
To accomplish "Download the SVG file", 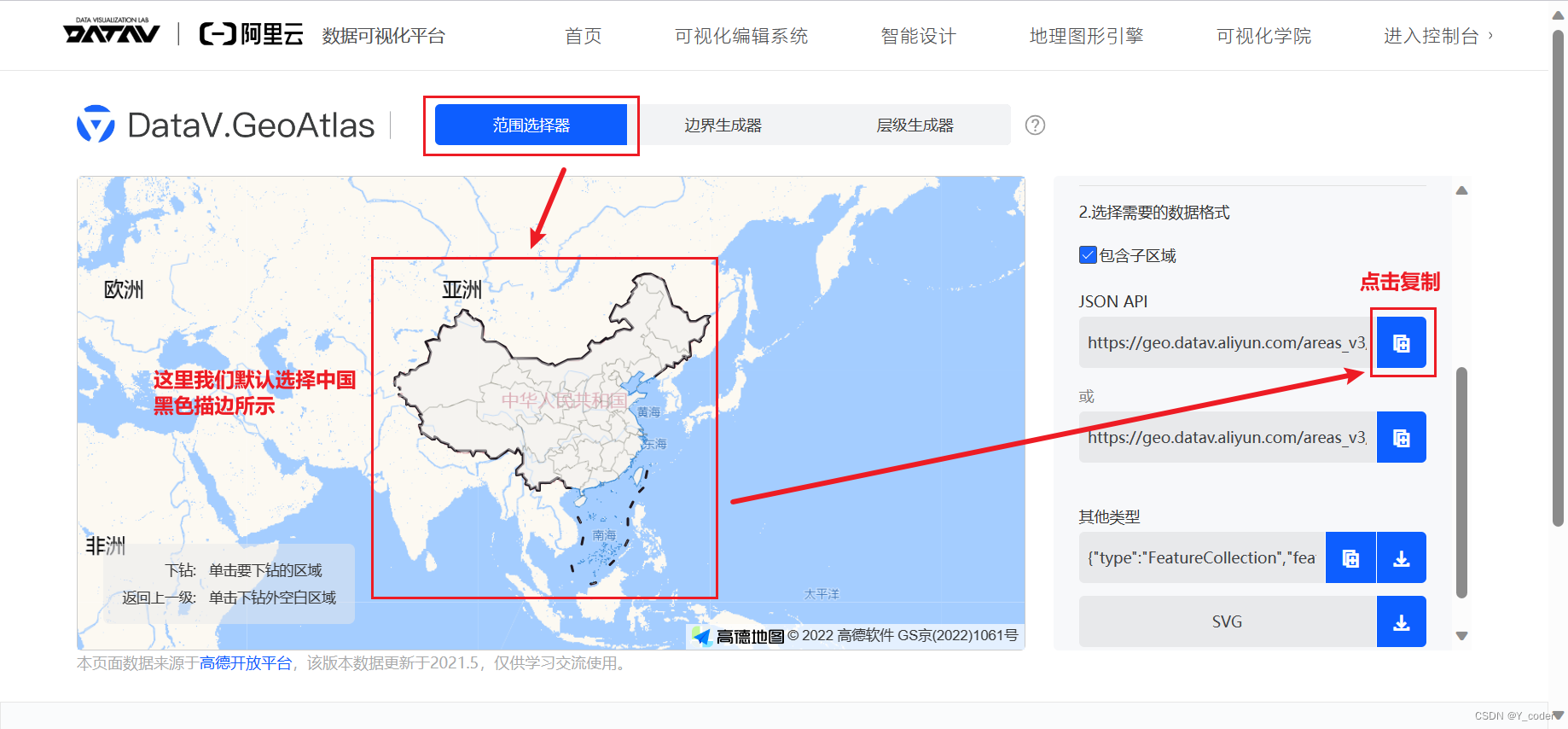I will pyautogui.click(x=1402, y=621).
